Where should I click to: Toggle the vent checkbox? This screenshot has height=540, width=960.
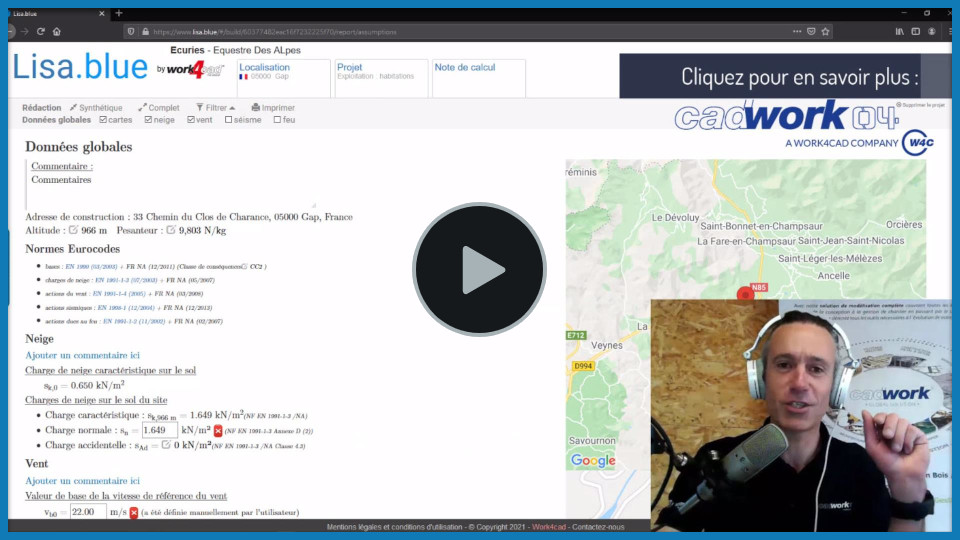point(191,120)
